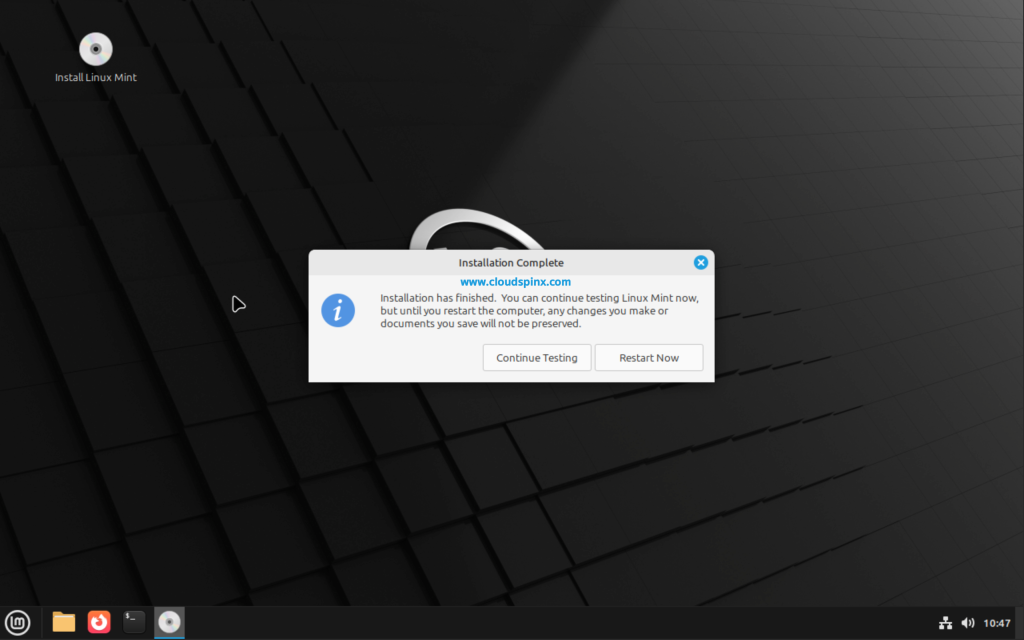Viewport: 1024px width, 640px height.
Task: Click the Installation Complete title bar
Action: pyautogui.click(x=511, y=263)
